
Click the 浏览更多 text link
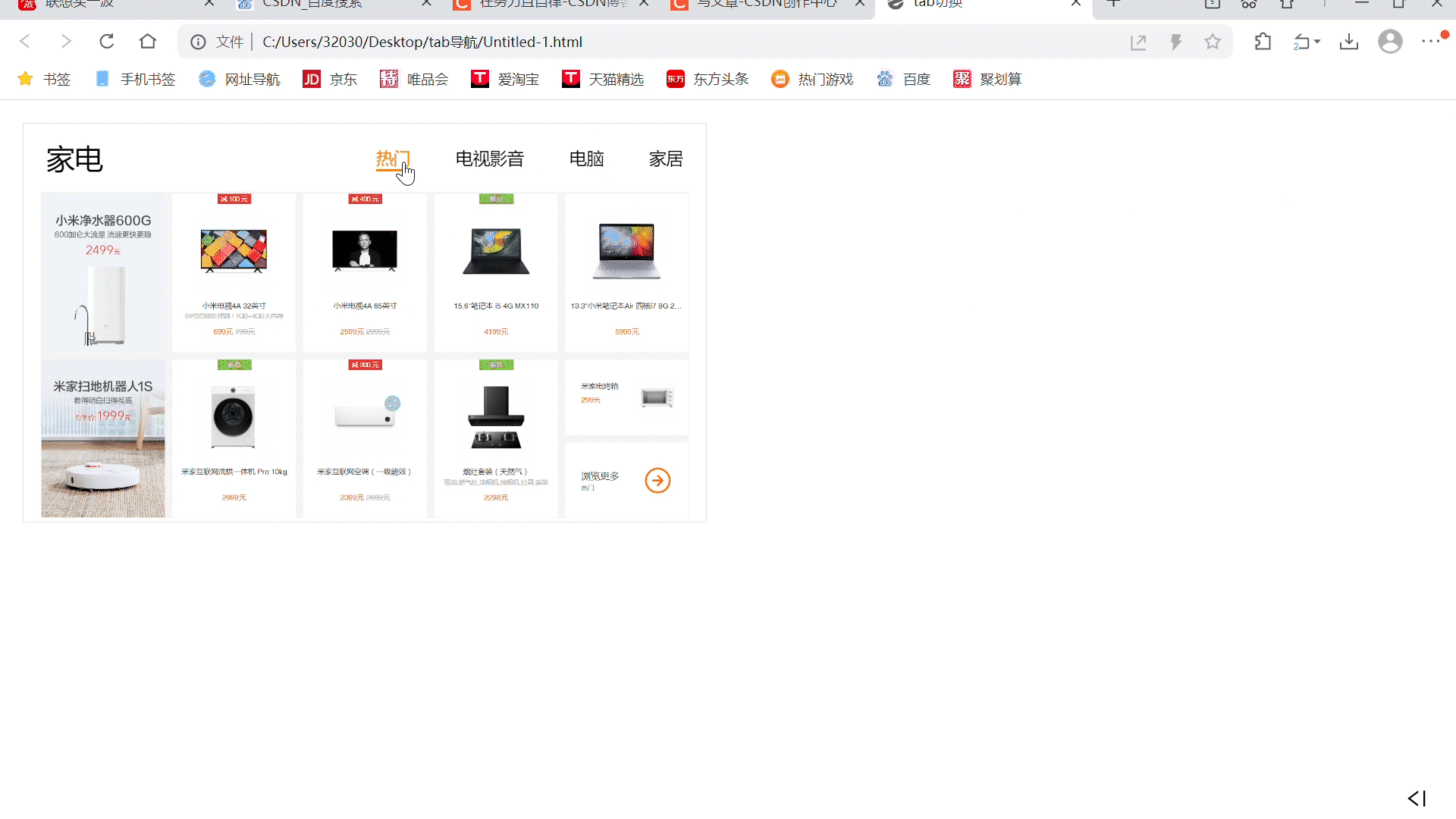600,476
